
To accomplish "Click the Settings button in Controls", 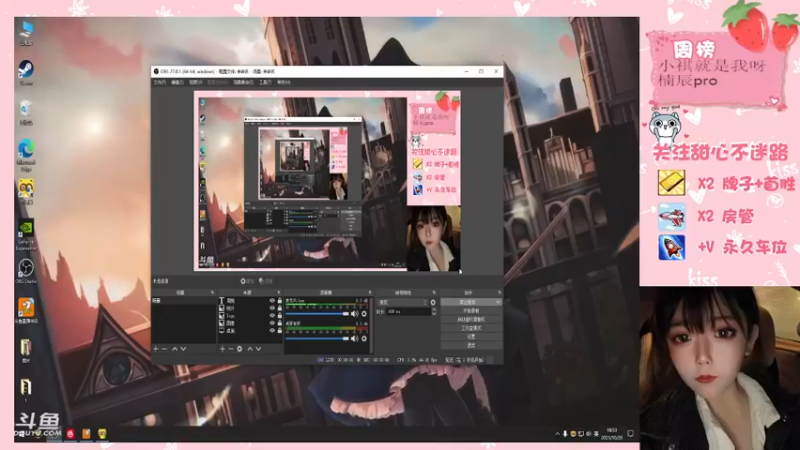I will [471, 337].
